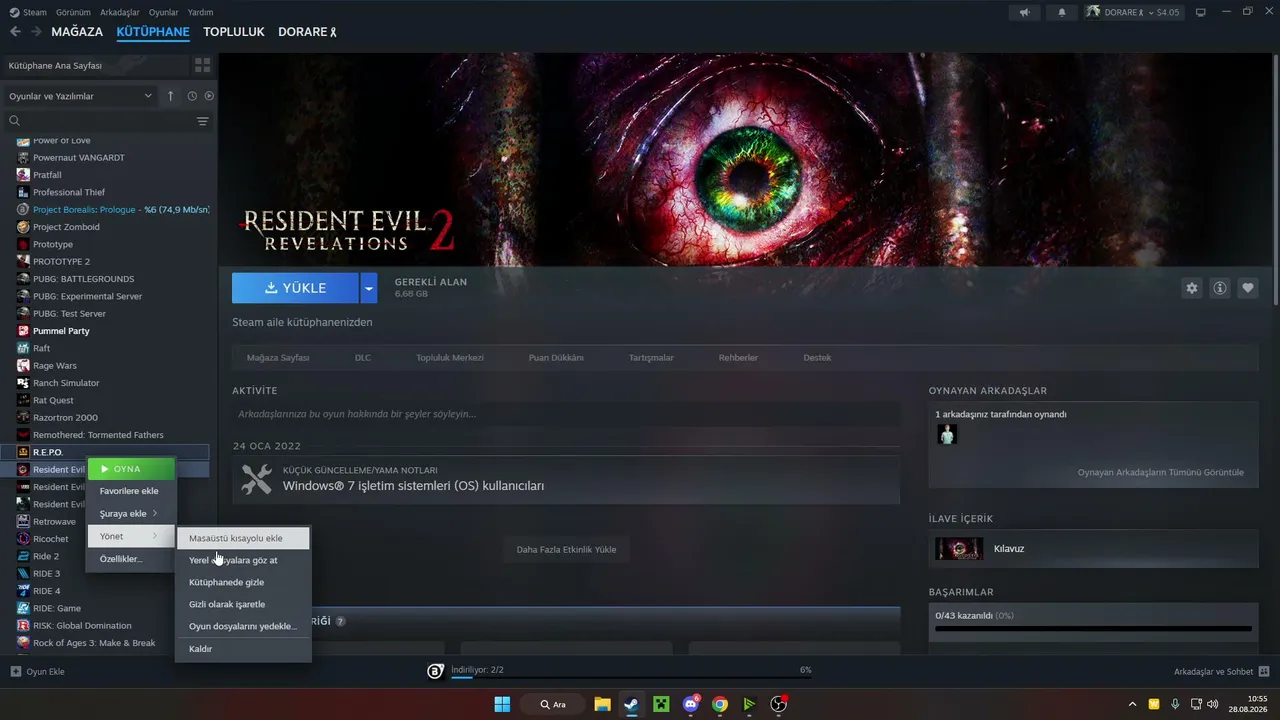Go back with the left arrow

point(15,32)
